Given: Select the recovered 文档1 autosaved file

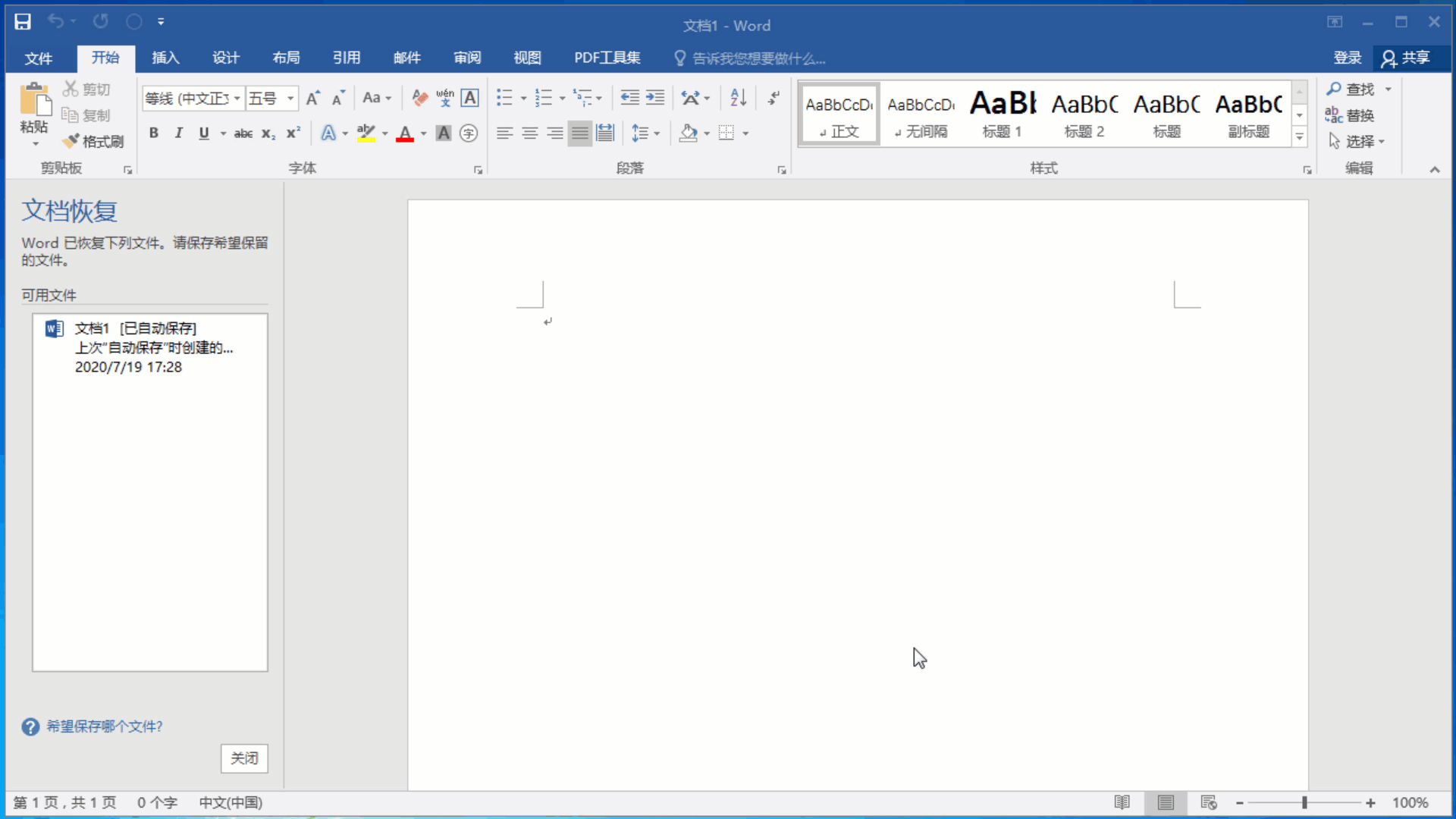Looking at the screenshot, I should 150,347.
